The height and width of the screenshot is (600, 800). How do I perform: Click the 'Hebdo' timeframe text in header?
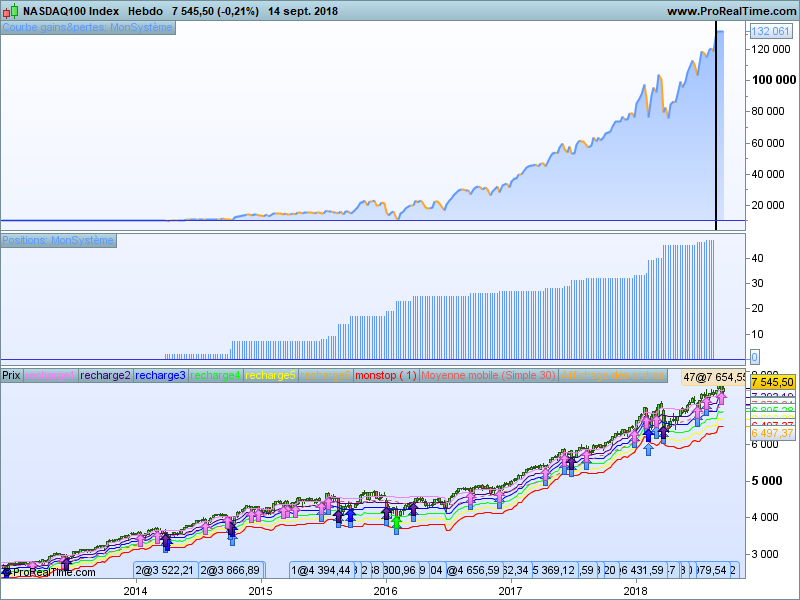tap(145, 11)
